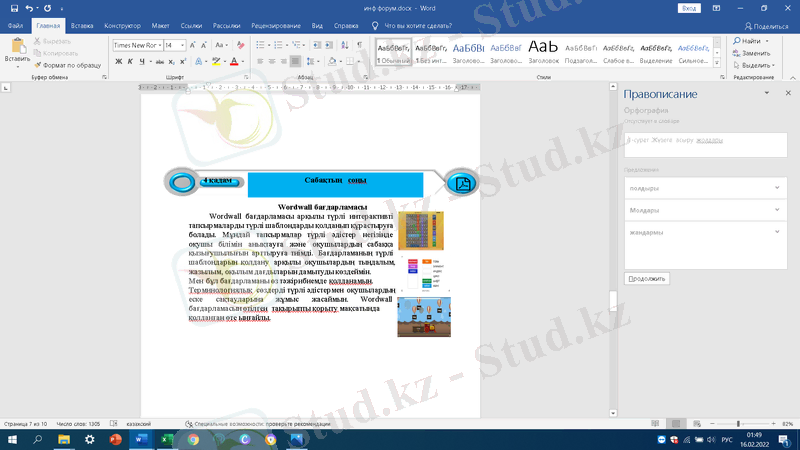Screen dimensions: 800x450
Task: Switch to Конструктор ribbon tab
Action: 122,26
